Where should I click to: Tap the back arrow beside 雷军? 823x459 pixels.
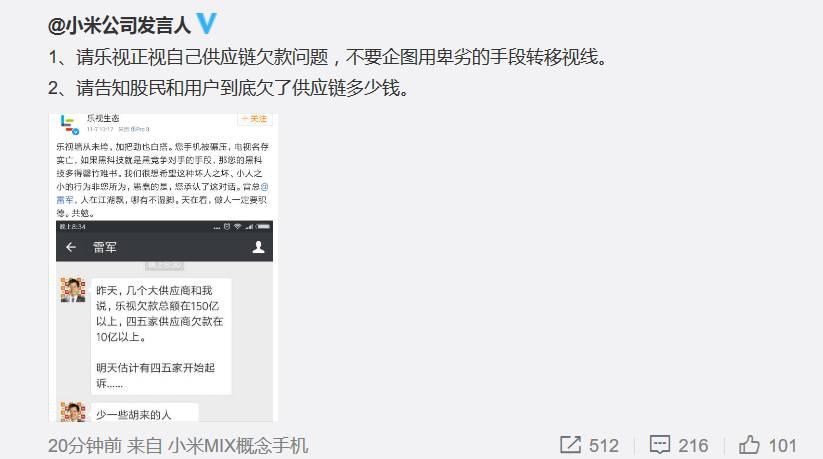[x=71, y=247]
